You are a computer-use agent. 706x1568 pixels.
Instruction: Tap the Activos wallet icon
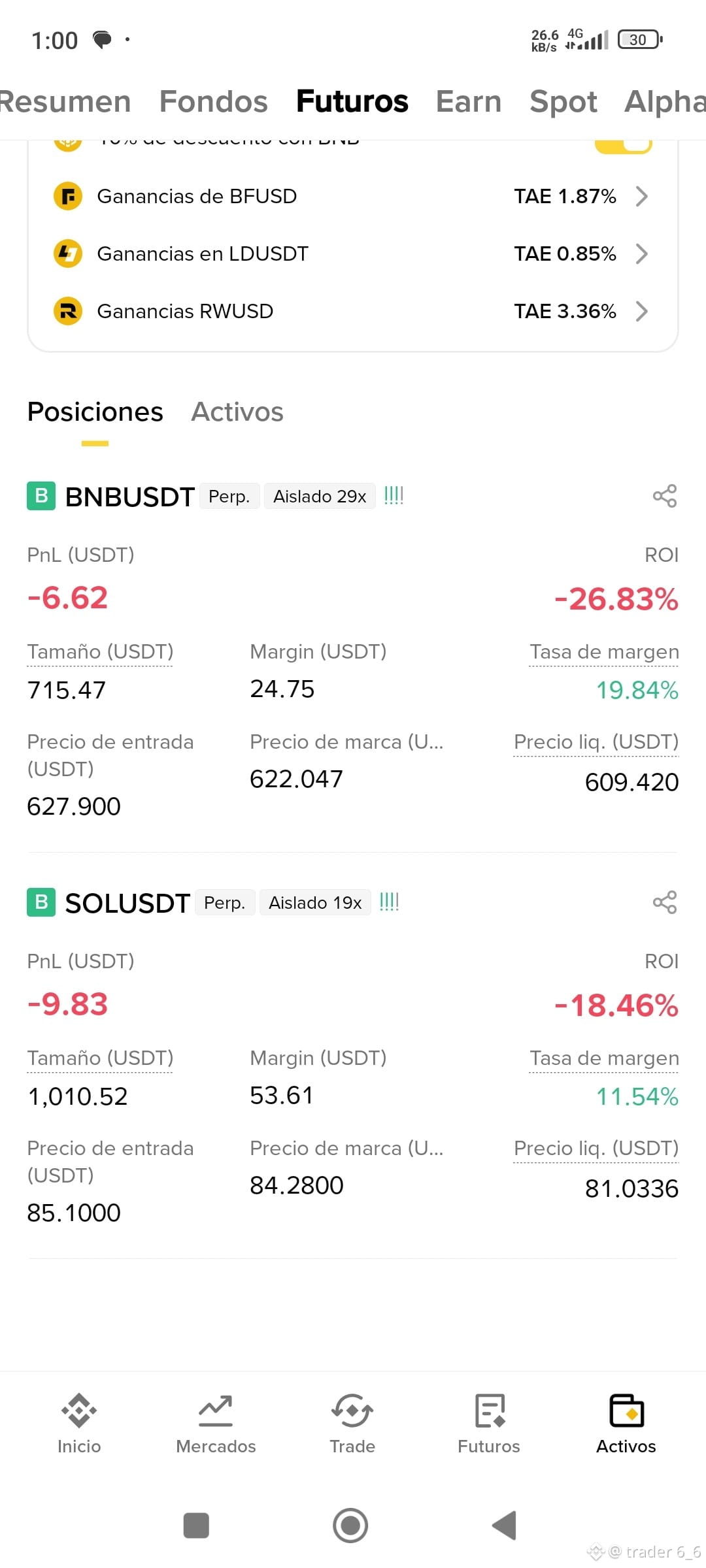(626, 1411)
